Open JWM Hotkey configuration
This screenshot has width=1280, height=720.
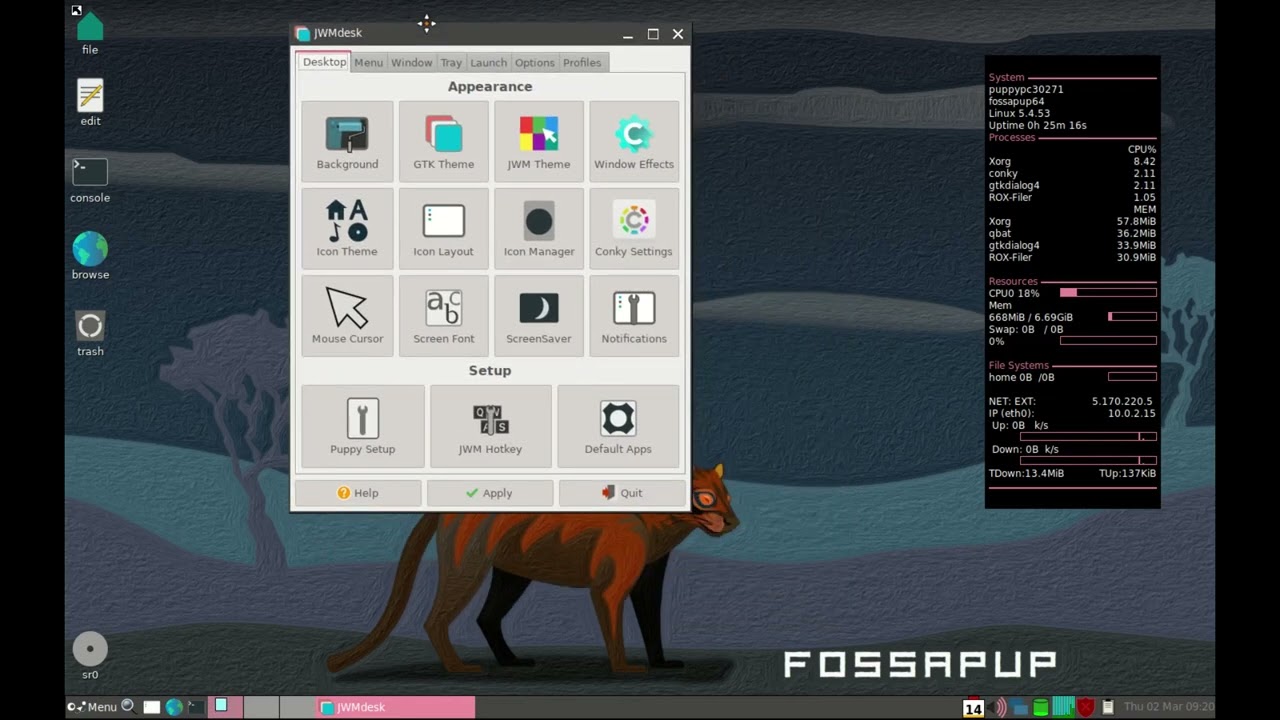pos(490,426)
